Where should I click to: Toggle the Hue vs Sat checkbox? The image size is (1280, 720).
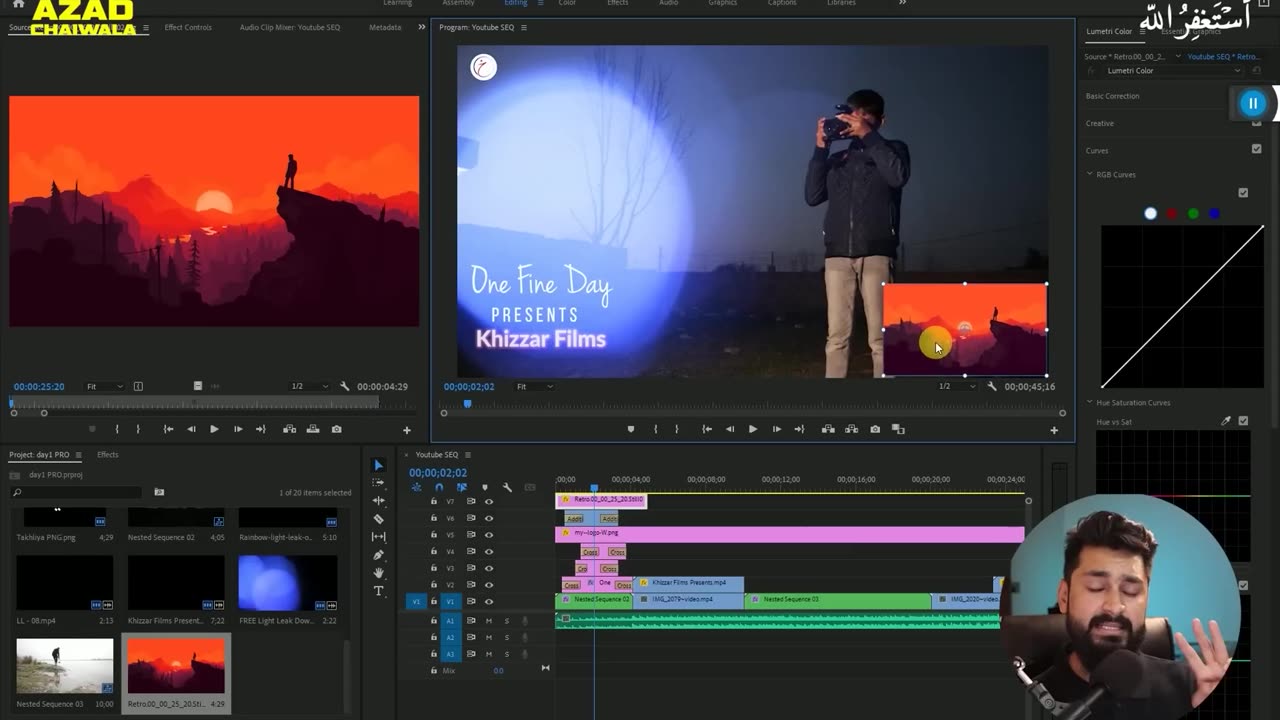pyautogui.click(x=1243, y=421)
